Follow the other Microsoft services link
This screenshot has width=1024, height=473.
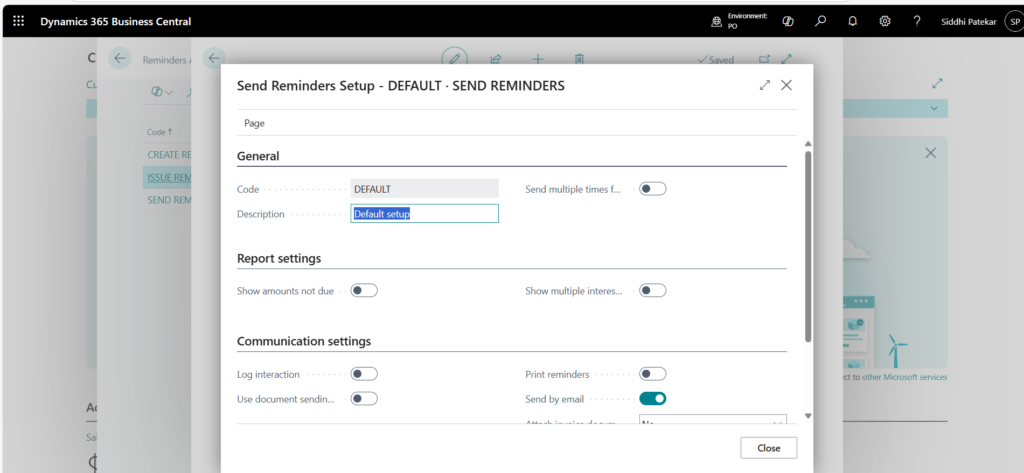click(904, 377)
